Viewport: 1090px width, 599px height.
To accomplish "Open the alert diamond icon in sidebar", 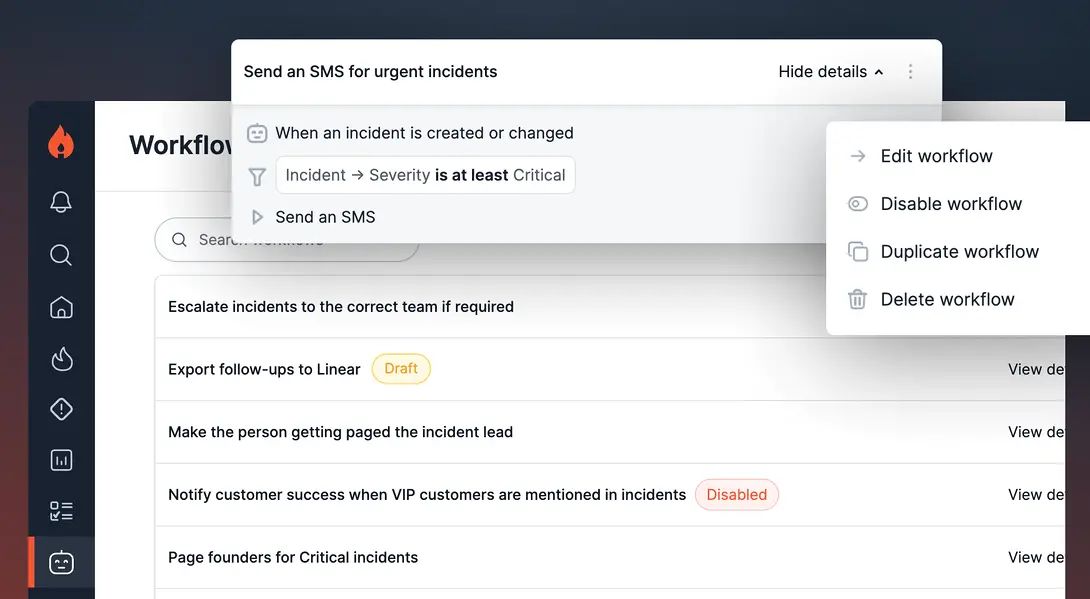I will coord(61,409).
